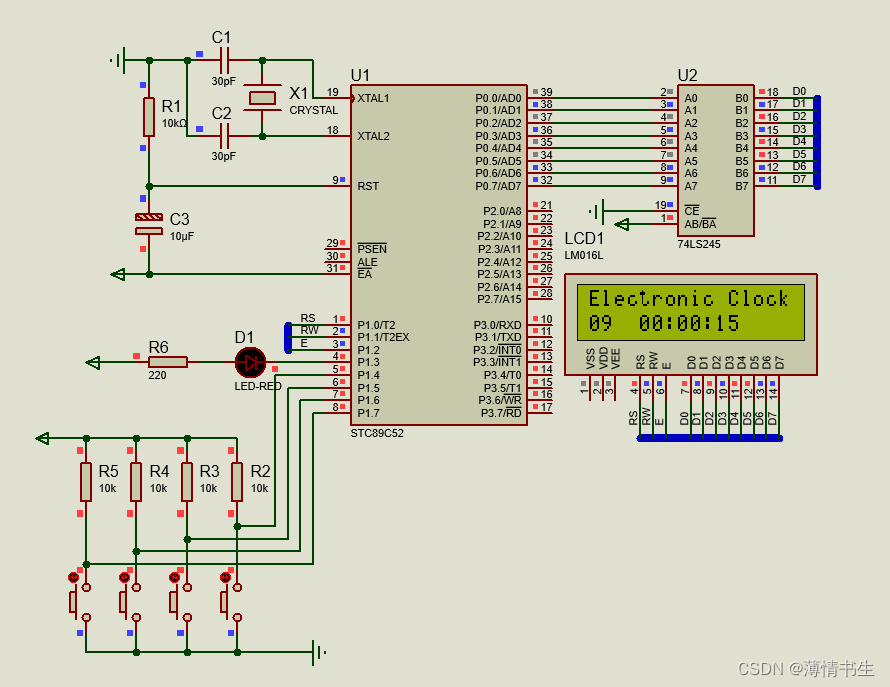The image size is (890, 687).
Task: Click the P0.7/AD7 pin label
Action: coord(498,186)
